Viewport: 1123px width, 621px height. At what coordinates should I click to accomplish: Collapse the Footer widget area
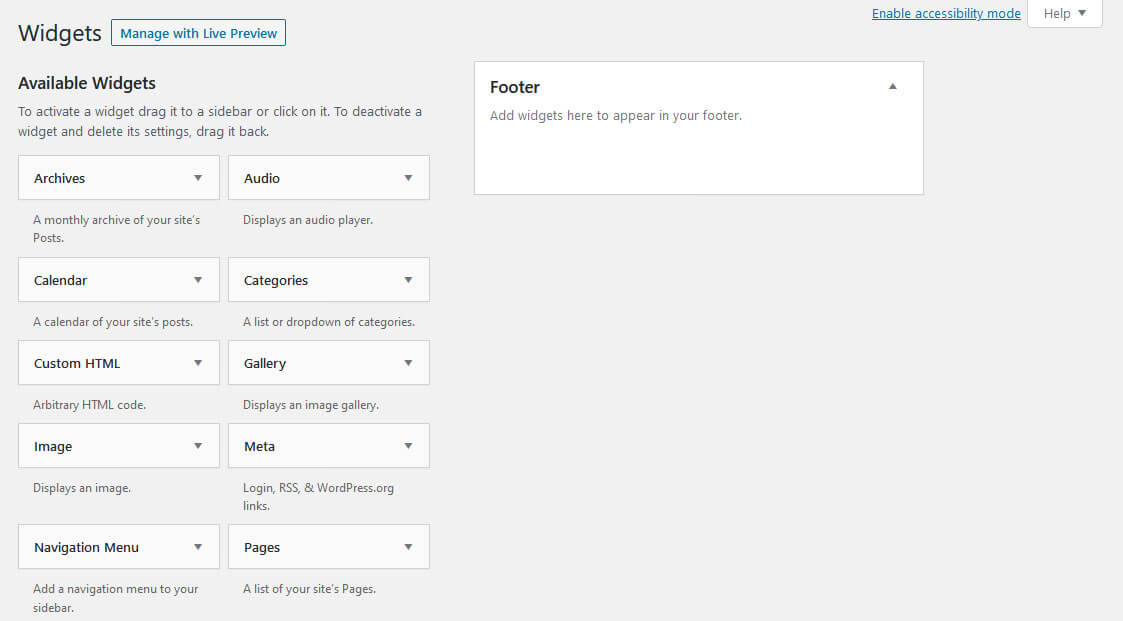click(x=892, y=86)
